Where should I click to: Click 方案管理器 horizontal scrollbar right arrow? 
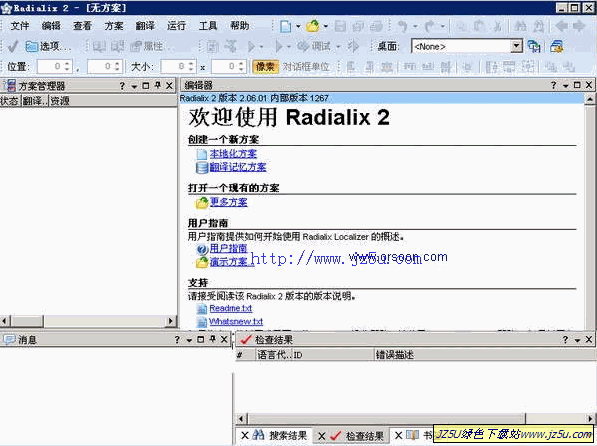click(171, 321)
